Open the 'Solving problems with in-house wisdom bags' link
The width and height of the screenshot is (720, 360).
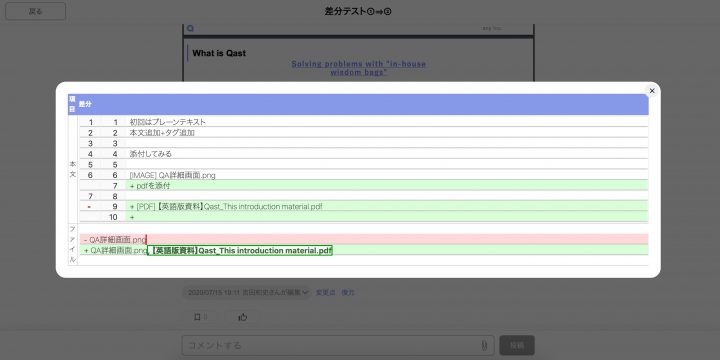pos(359,68)
